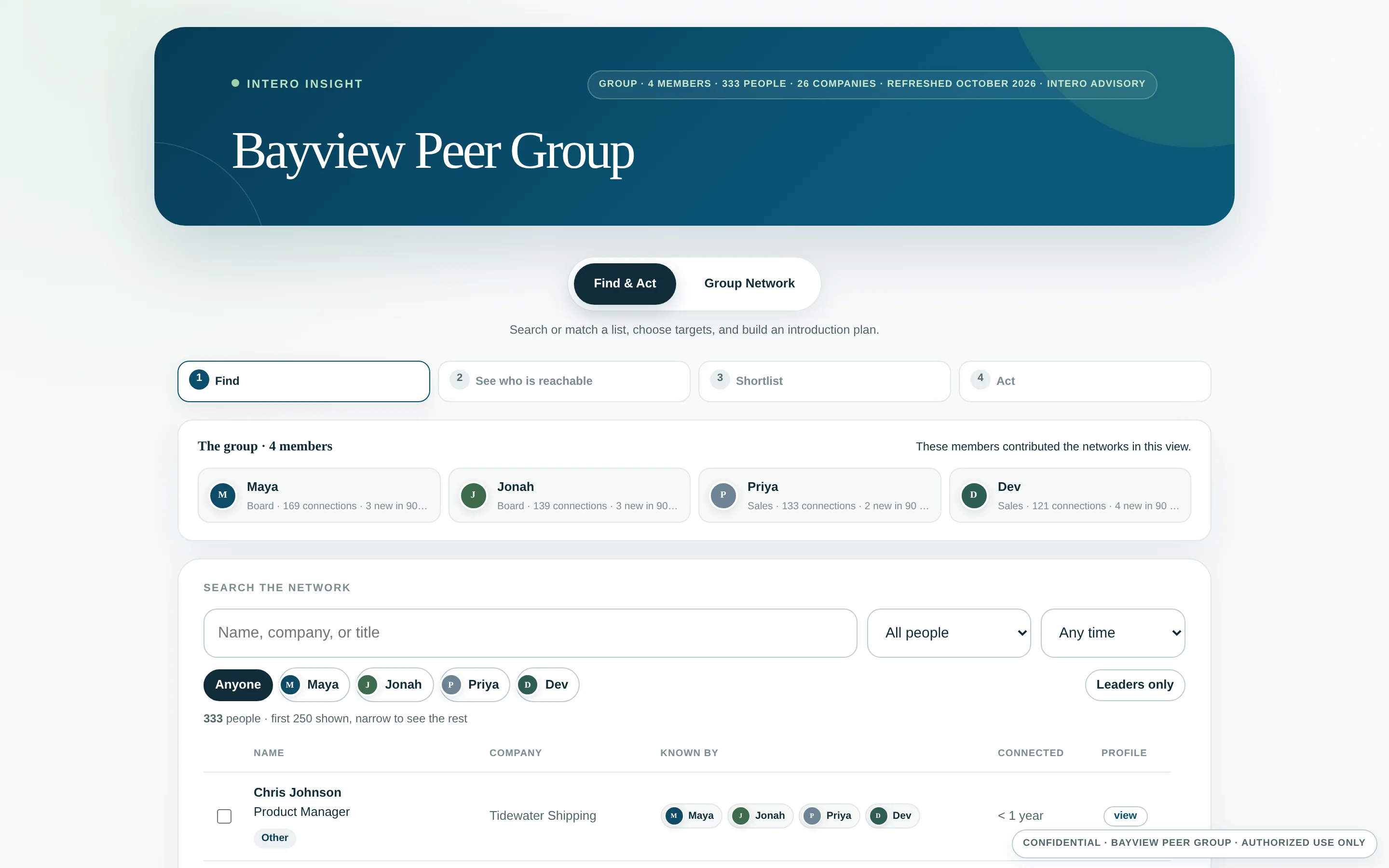1389x868 pixels.
Task: Filter by Dev chip under search
Action: 547,684
